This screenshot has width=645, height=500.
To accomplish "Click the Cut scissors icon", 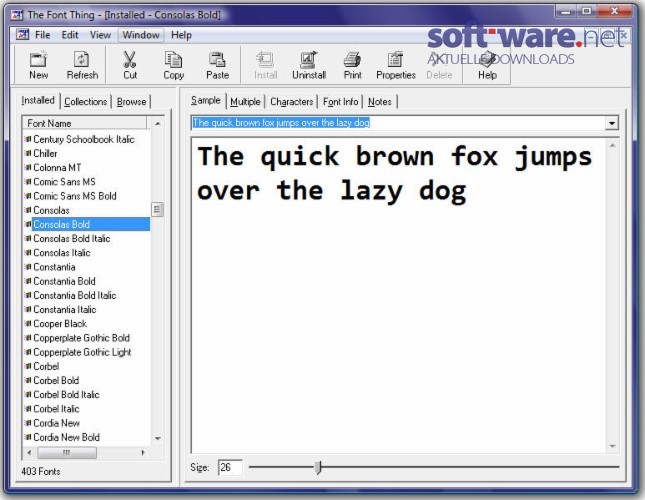I will tap(130, 60).
